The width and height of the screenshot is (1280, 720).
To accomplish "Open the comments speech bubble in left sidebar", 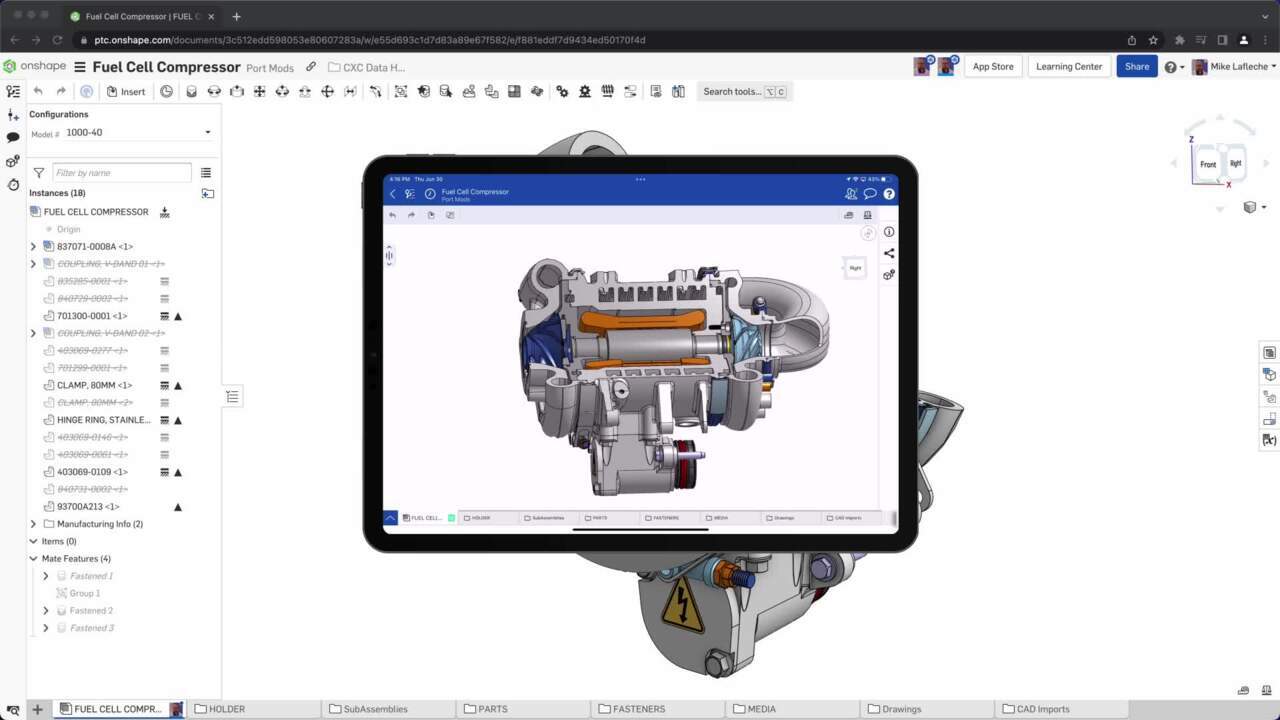I will tap(13, 137).
